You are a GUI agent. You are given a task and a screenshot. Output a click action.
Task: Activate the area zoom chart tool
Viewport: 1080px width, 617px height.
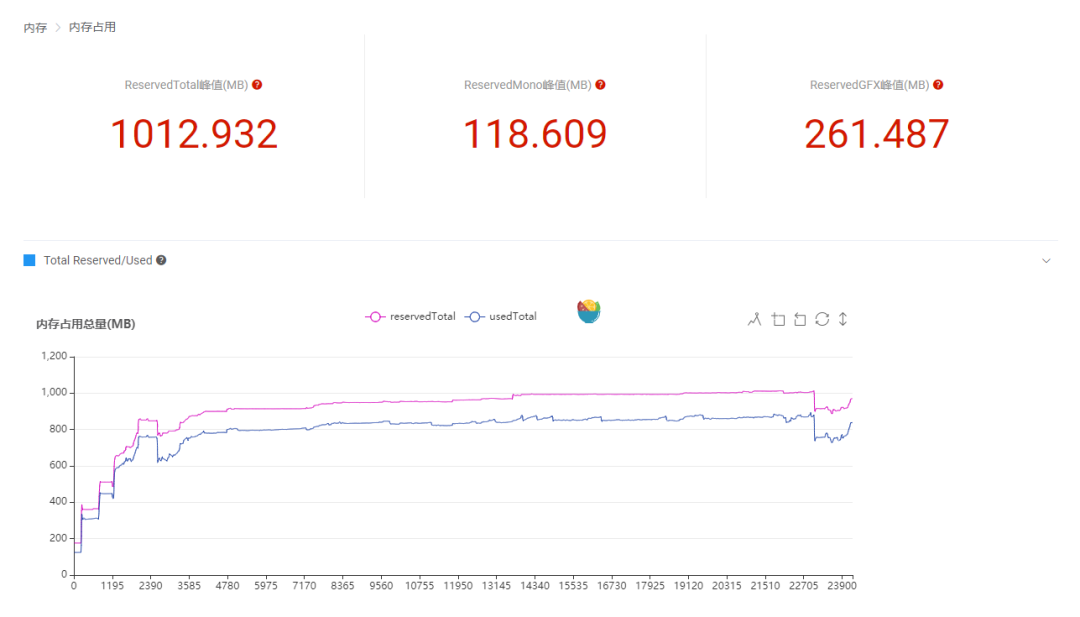coord(778,320)
